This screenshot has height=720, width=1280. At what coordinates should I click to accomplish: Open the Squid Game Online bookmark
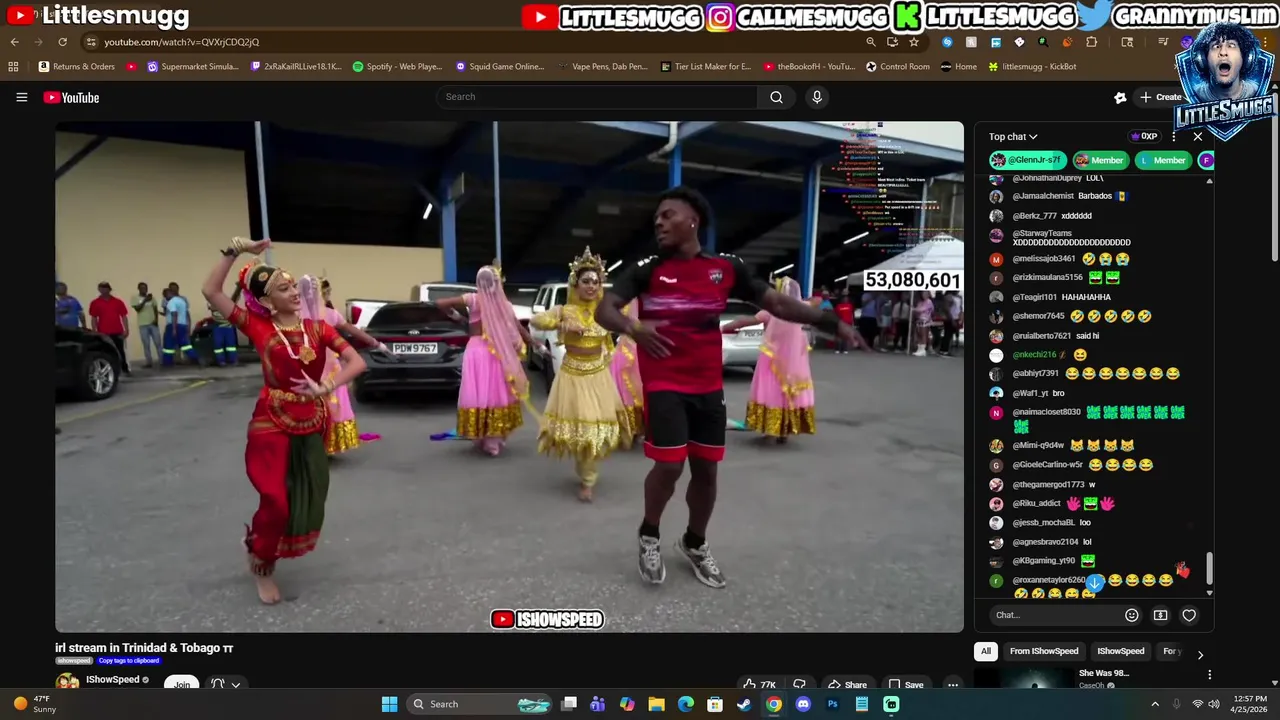(x=500, y=66)
